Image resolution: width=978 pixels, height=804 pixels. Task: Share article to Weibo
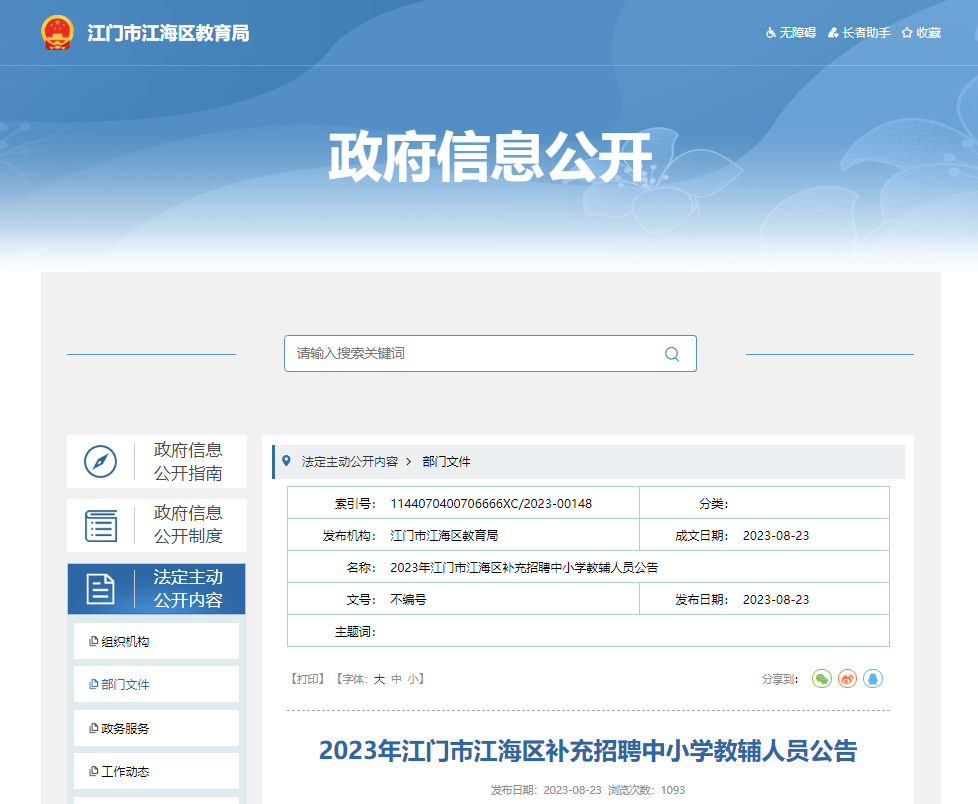pos(847,679)
